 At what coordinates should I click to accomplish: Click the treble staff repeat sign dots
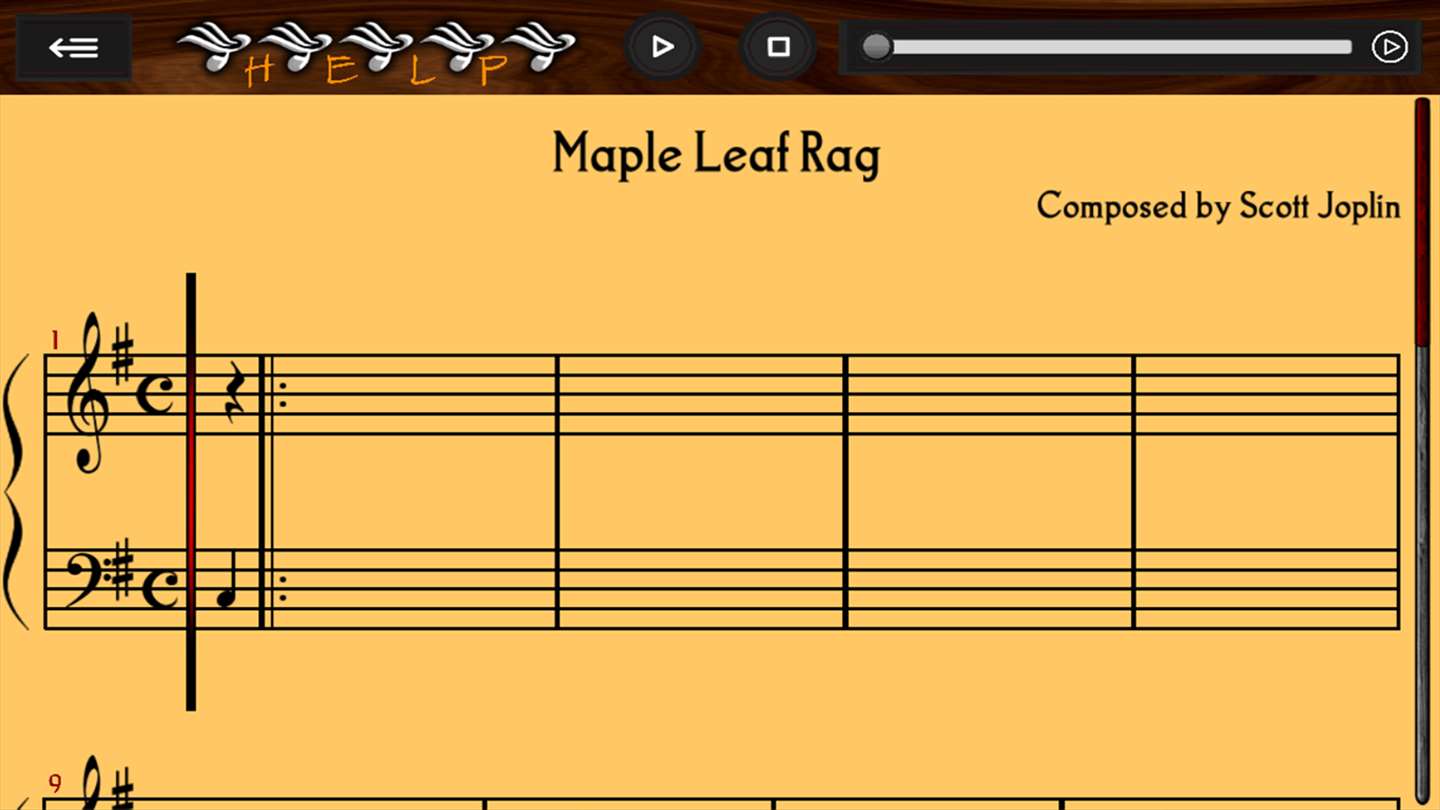283,395
